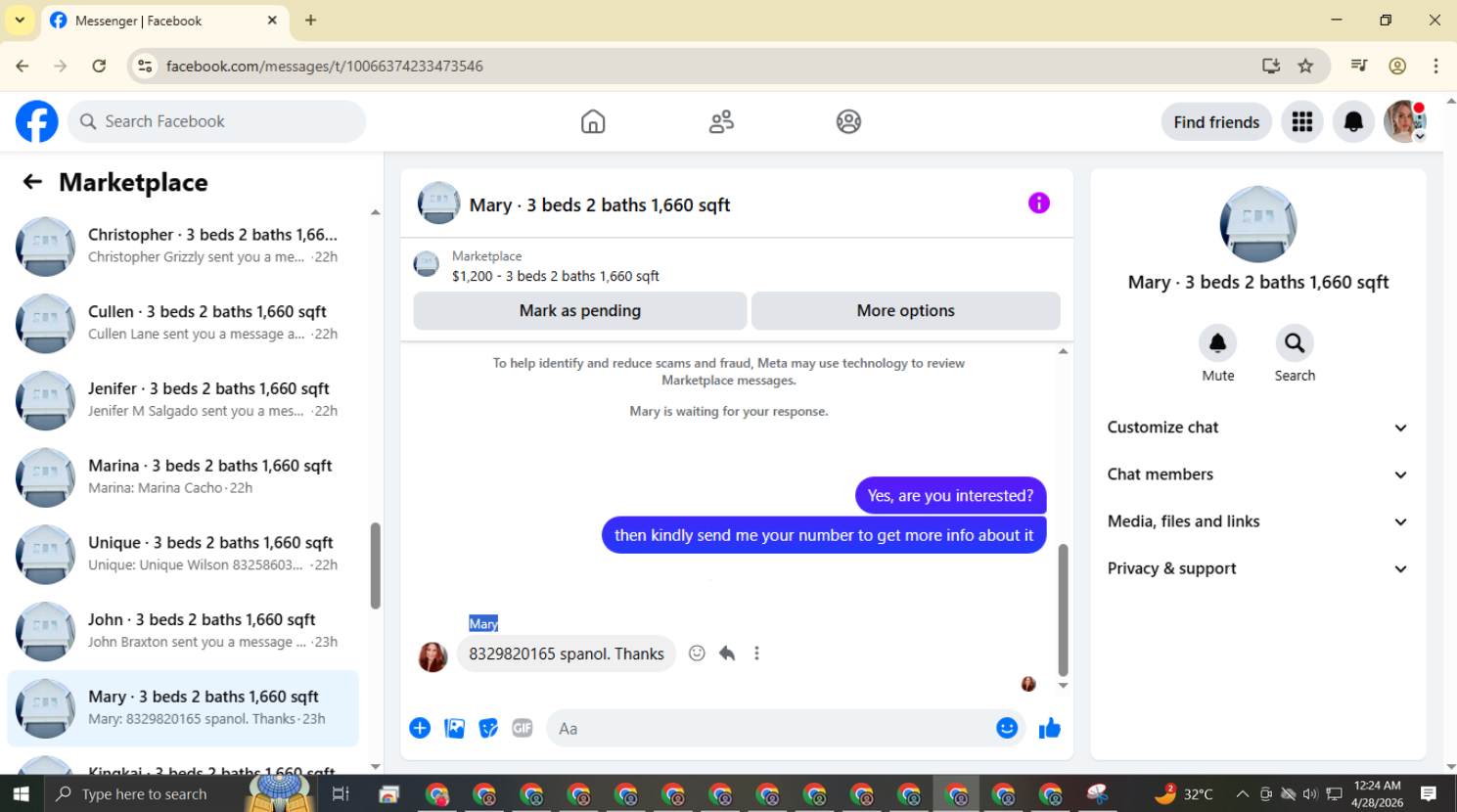Select the Mary conversation row in list
This screenshot has height=812, width=1457.
[183, 708]
